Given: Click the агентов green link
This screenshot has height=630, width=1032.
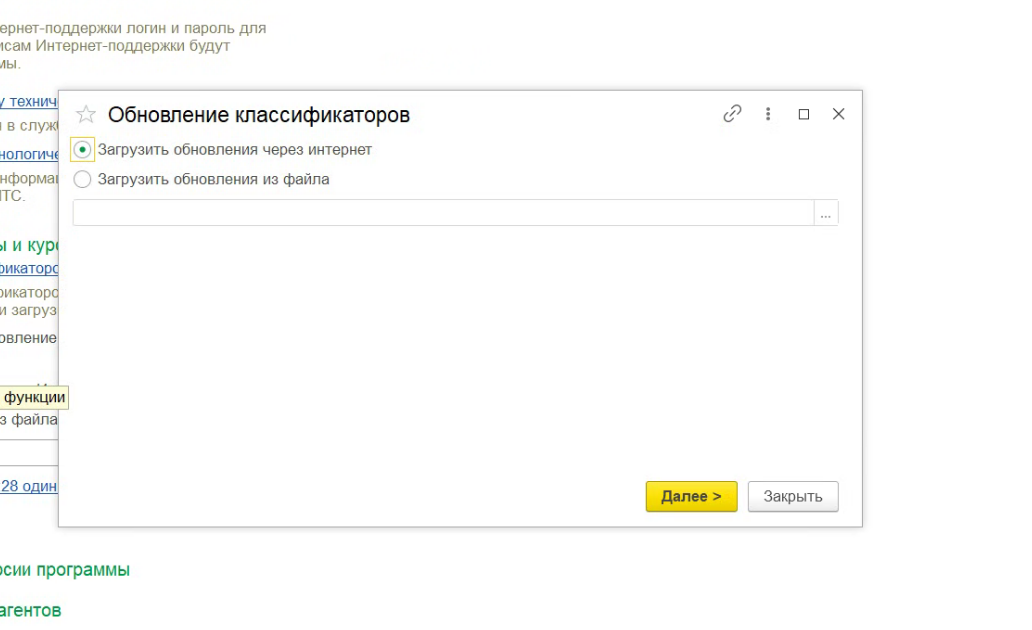Looking at the screenshot, I should tap(30, 609).
